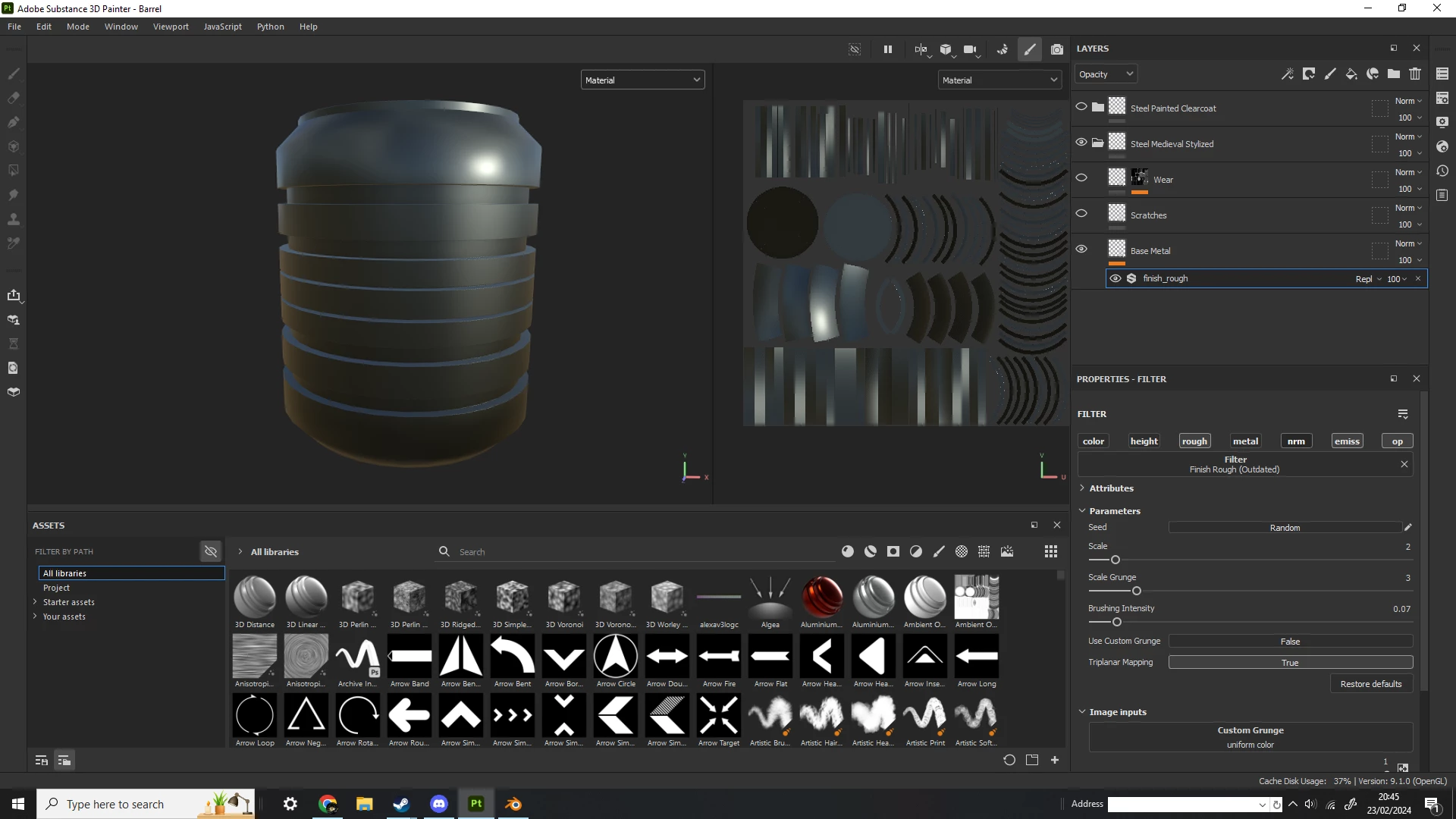Expand the Attributes section
The height and width of the screenshot is (819, 1456).
[1111, 488]
